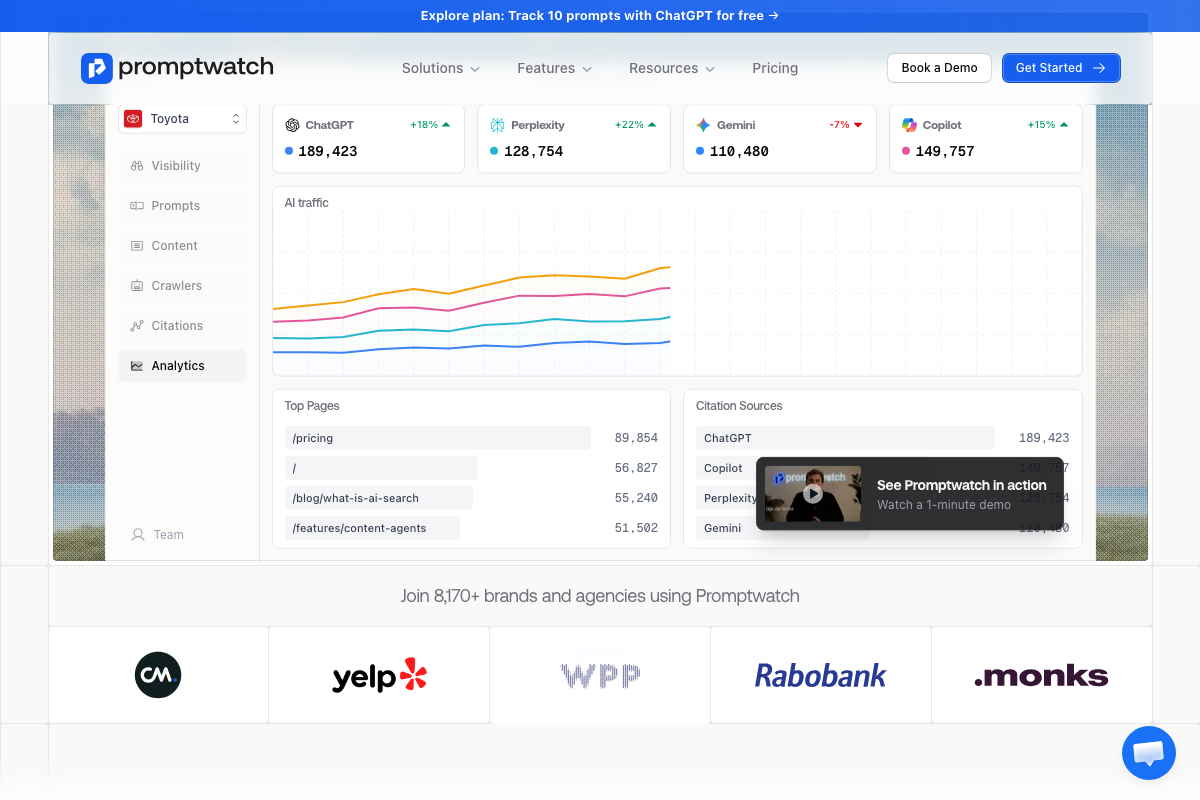Viewport: 1200px width, 800px height.
Task: Click the 110,480 Gemini card value
Action: 739,152
